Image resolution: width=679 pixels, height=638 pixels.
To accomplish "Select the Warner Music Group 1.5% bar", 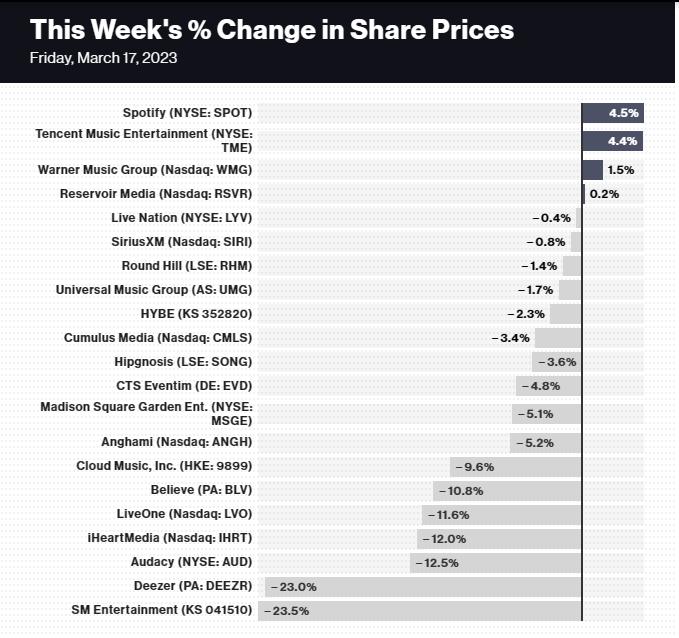I will point(592,170).
